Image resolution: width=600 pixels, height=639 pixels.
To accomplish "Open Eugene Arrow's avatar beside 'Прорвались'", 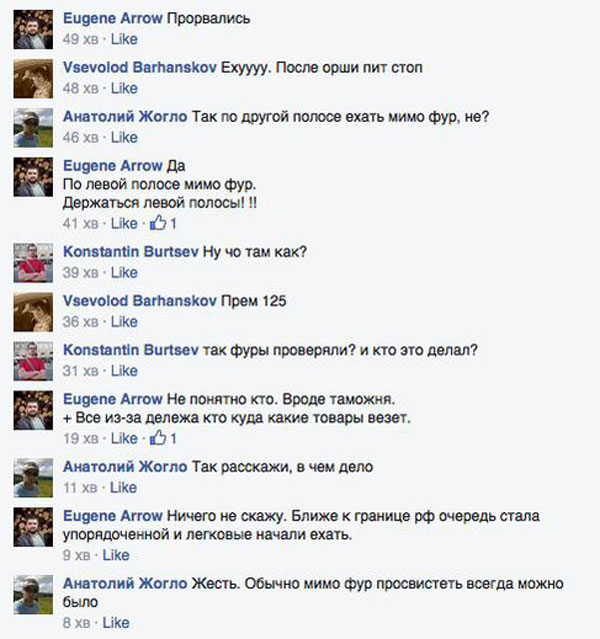I will click(x=33, y=30).
